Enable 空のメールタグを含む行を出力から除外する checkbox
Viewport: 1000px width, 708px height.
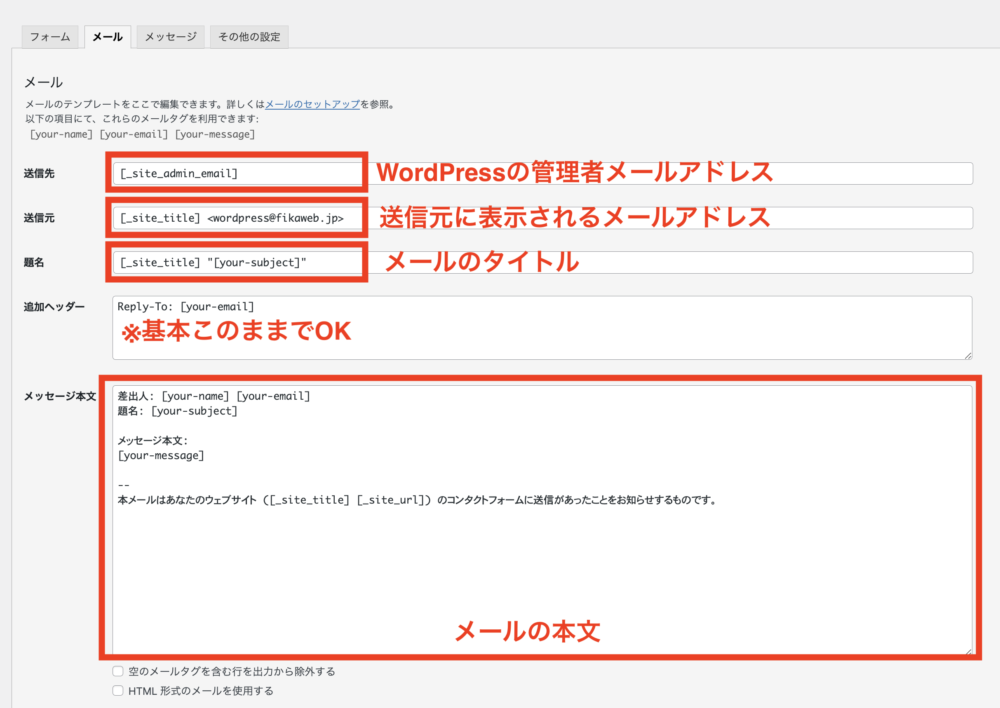pos(118,671)
